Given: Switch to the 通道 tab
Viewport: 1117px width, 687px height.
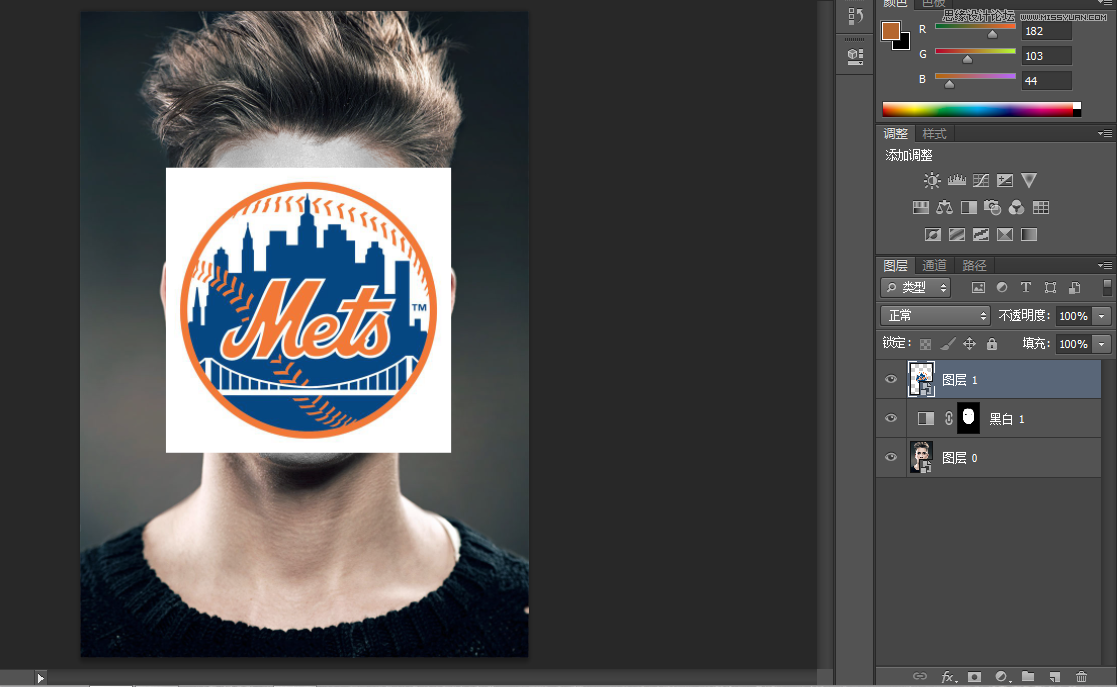Looking at the screenshot, I should pos(934,265).
